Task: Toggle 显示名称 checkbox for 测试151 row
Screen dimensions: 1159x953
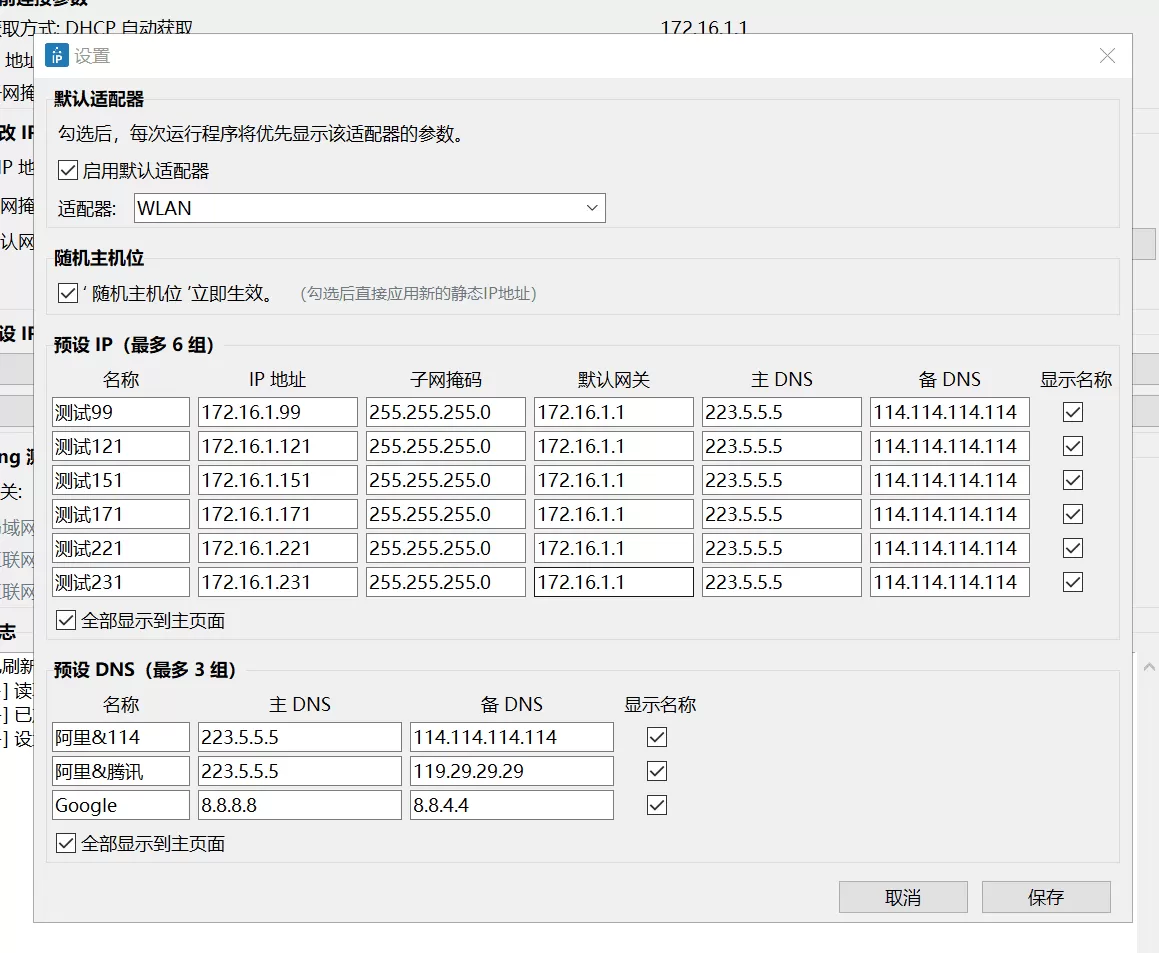Action: click(1073, 480)
